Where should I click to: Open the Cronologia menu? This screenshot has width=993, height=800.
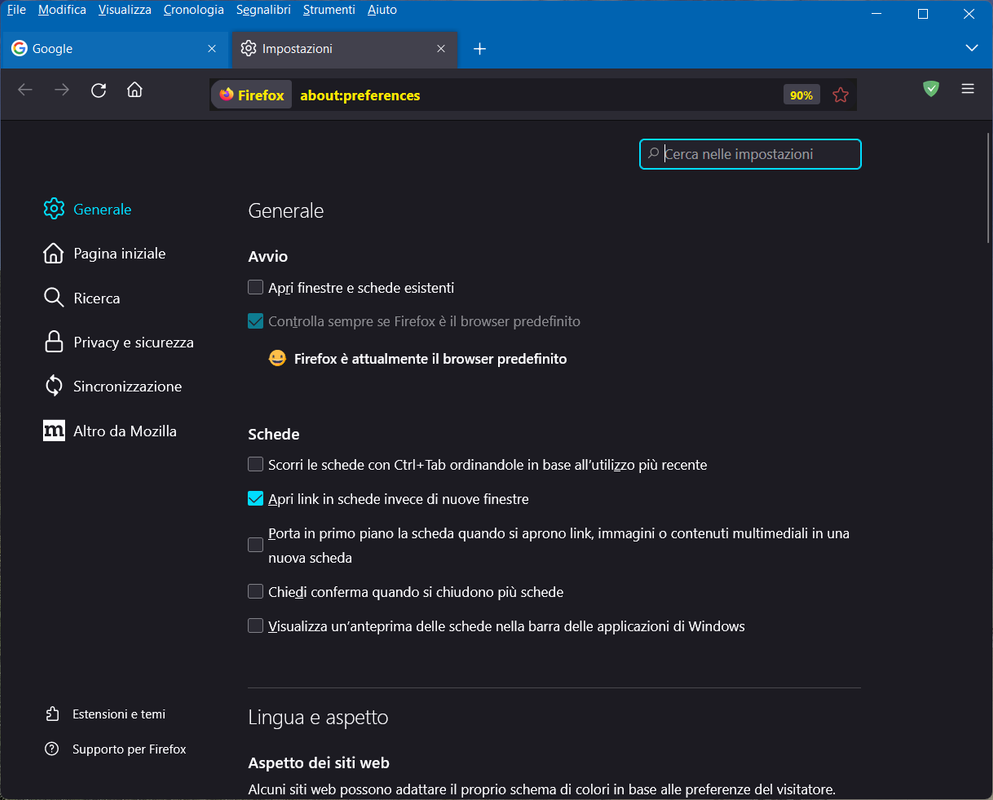[x=194, y=10]
